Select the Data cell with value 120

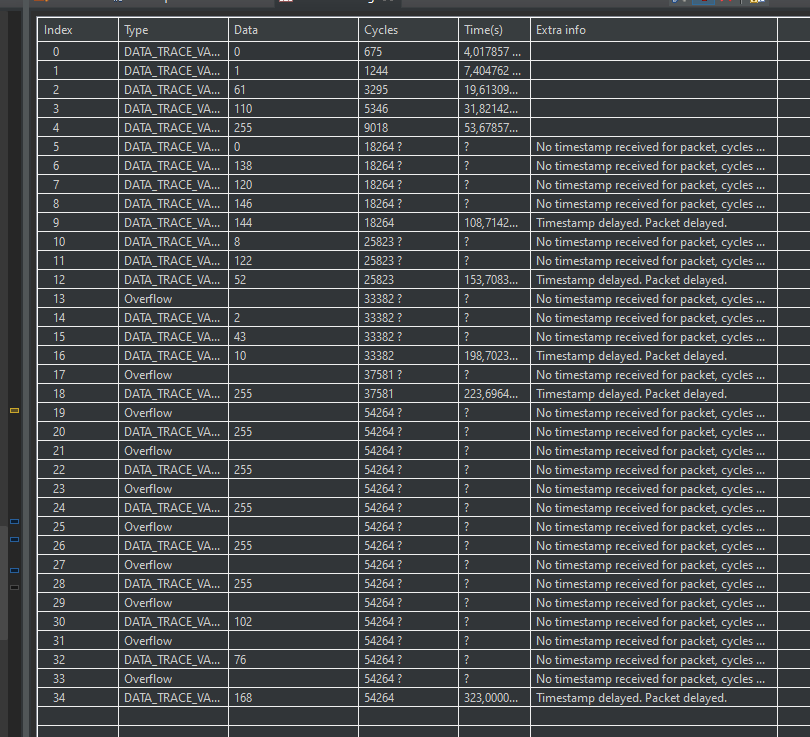(293, 185)
